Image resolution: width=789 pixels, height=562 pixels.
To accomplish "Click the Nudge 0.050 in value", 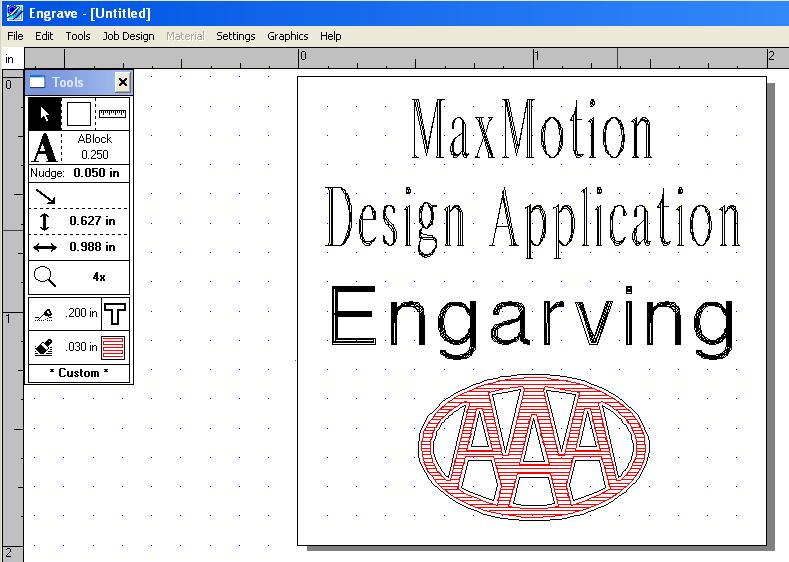I will point(96,173).
